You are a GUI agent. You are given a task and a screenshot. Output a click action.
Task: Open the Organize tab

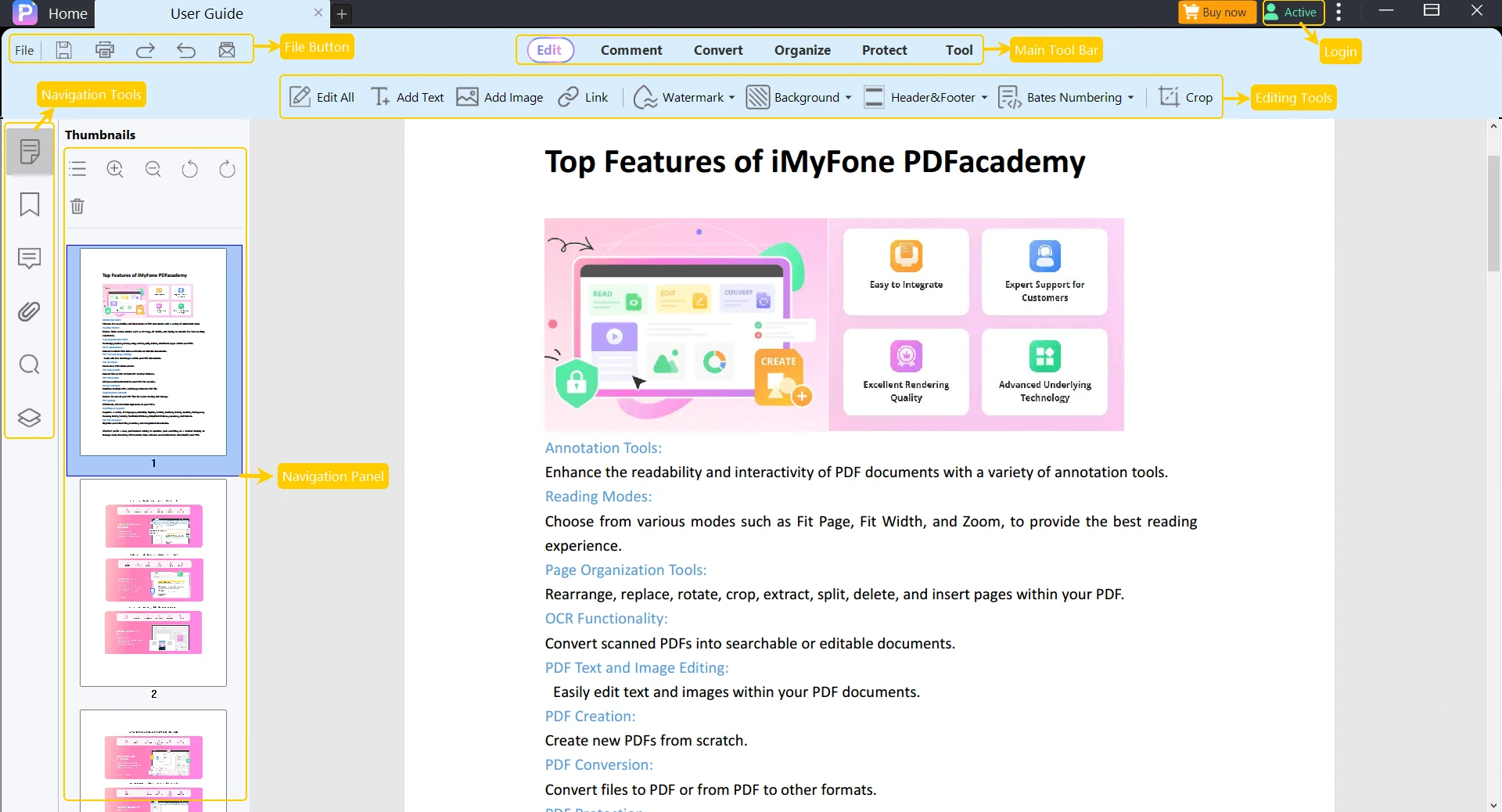pos(803,50)
